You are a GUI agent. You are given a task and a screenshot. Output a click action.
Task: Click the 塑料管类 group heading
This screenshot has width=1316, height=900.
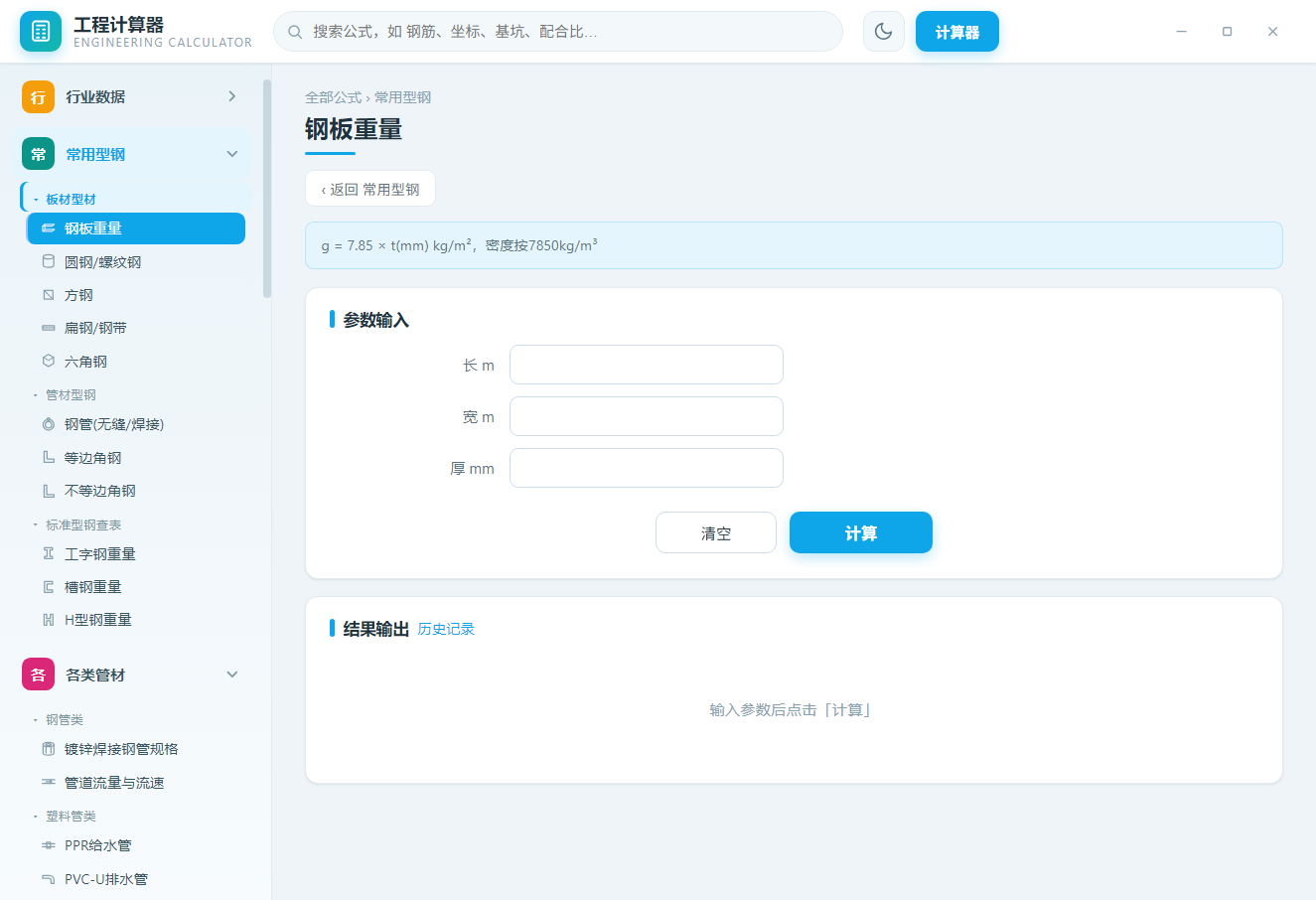point(71,817)
